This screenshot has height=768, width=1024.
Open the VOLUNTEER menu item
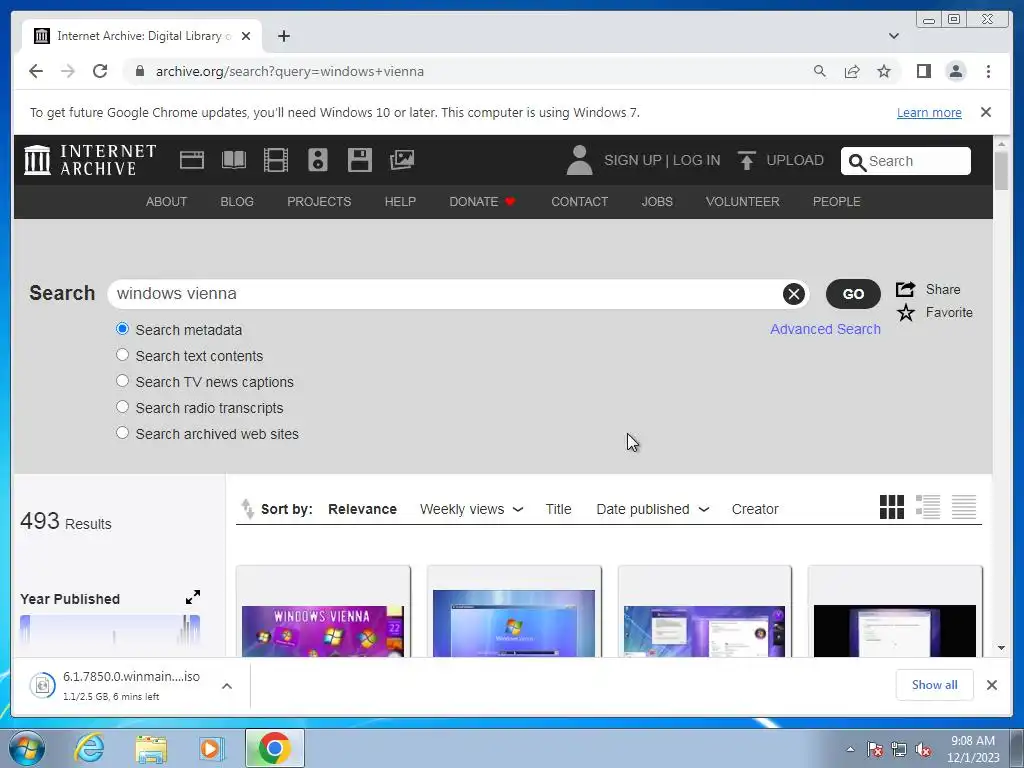tap(742, 202)
